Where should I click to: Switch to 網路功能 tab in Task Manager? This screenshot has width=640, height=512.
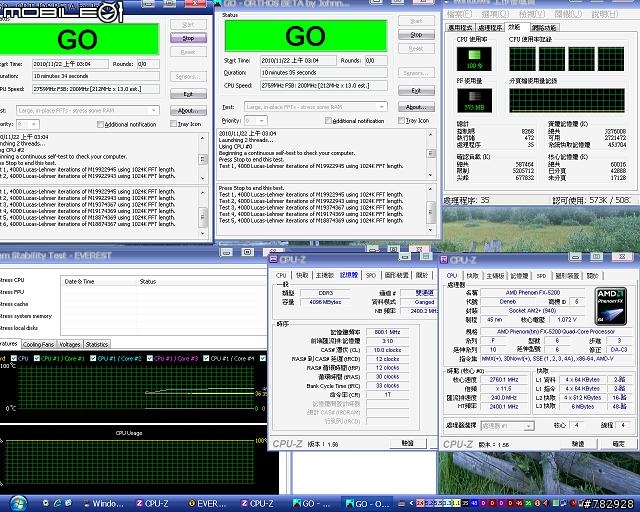(544, 28)
